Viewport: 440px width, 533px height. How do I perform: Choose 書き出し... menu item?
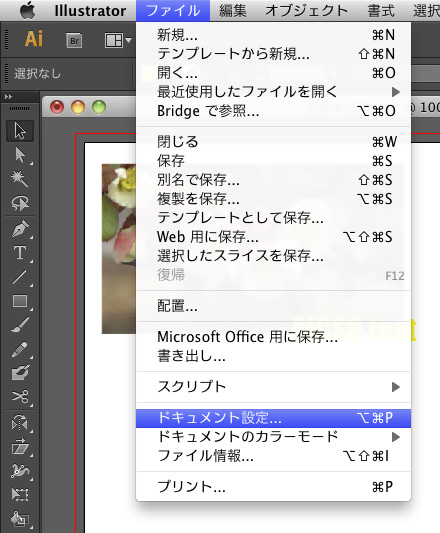coord(273,356)
